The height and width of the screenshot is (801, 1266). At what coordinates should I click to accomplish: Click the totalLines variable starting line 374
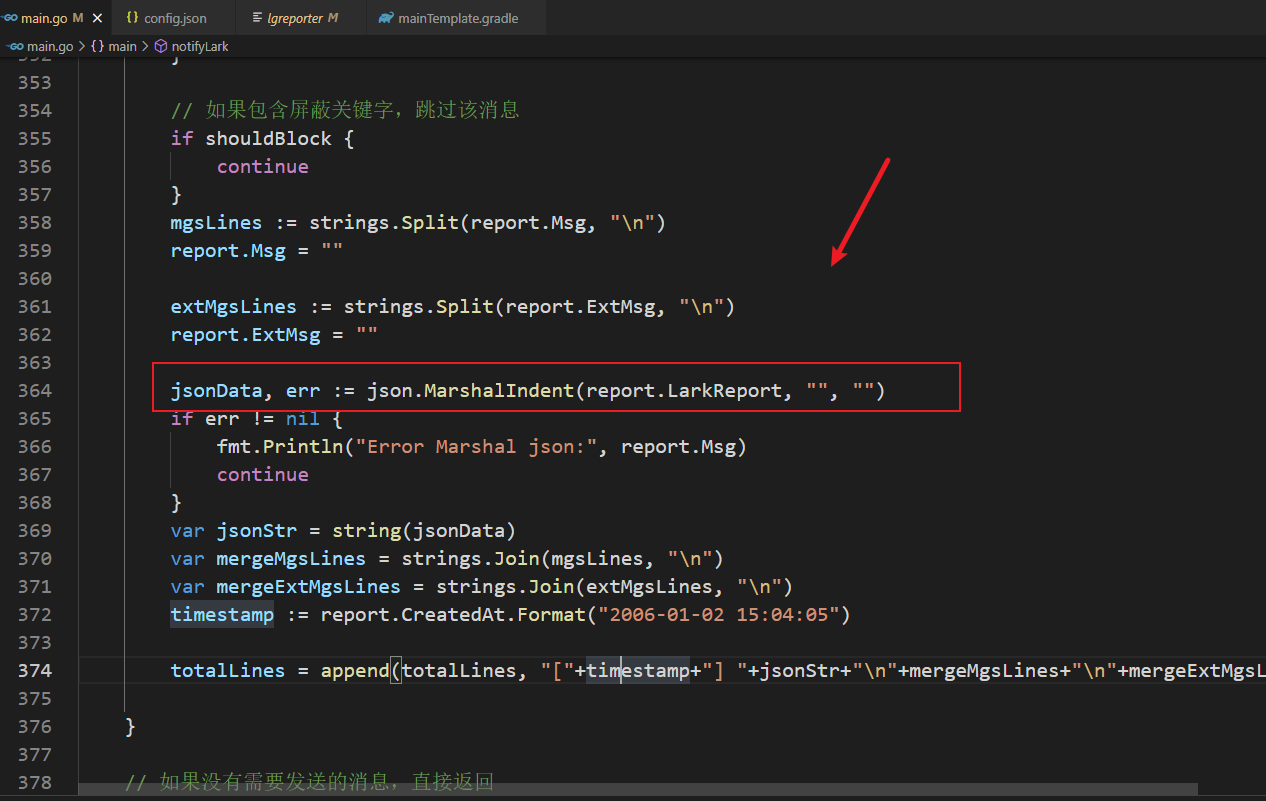228,670
